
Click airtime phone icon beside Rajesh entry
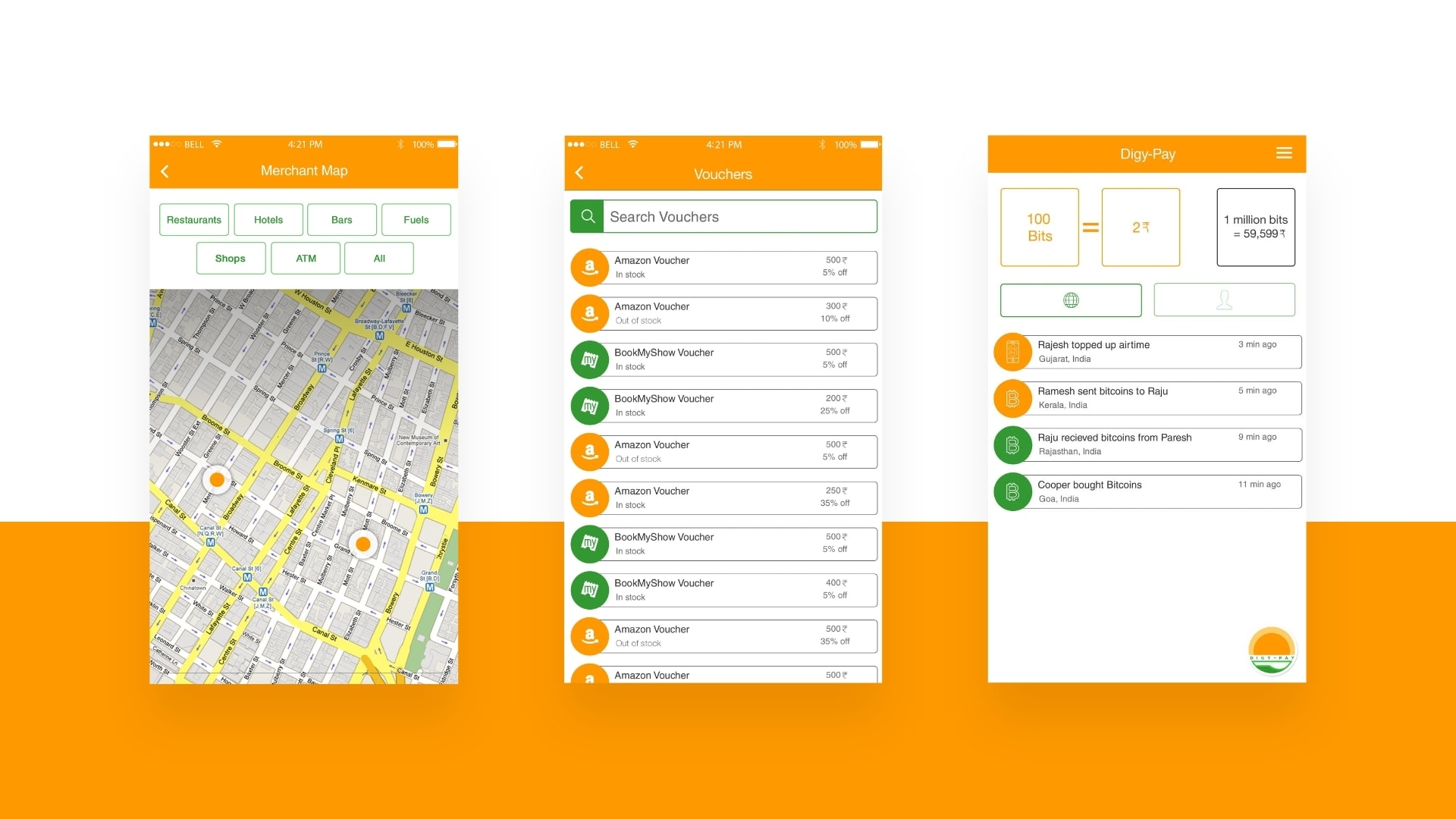[1012, 352]
